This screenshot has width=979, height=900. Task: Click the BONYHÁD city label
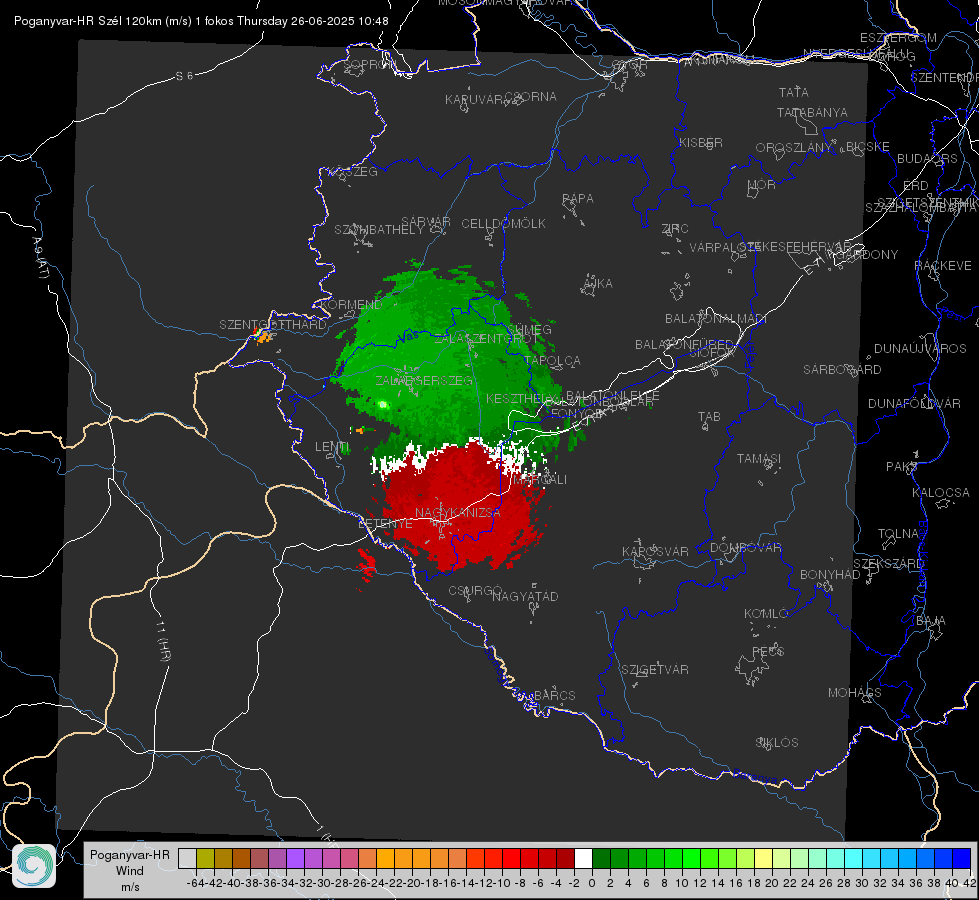pos(830,575)
